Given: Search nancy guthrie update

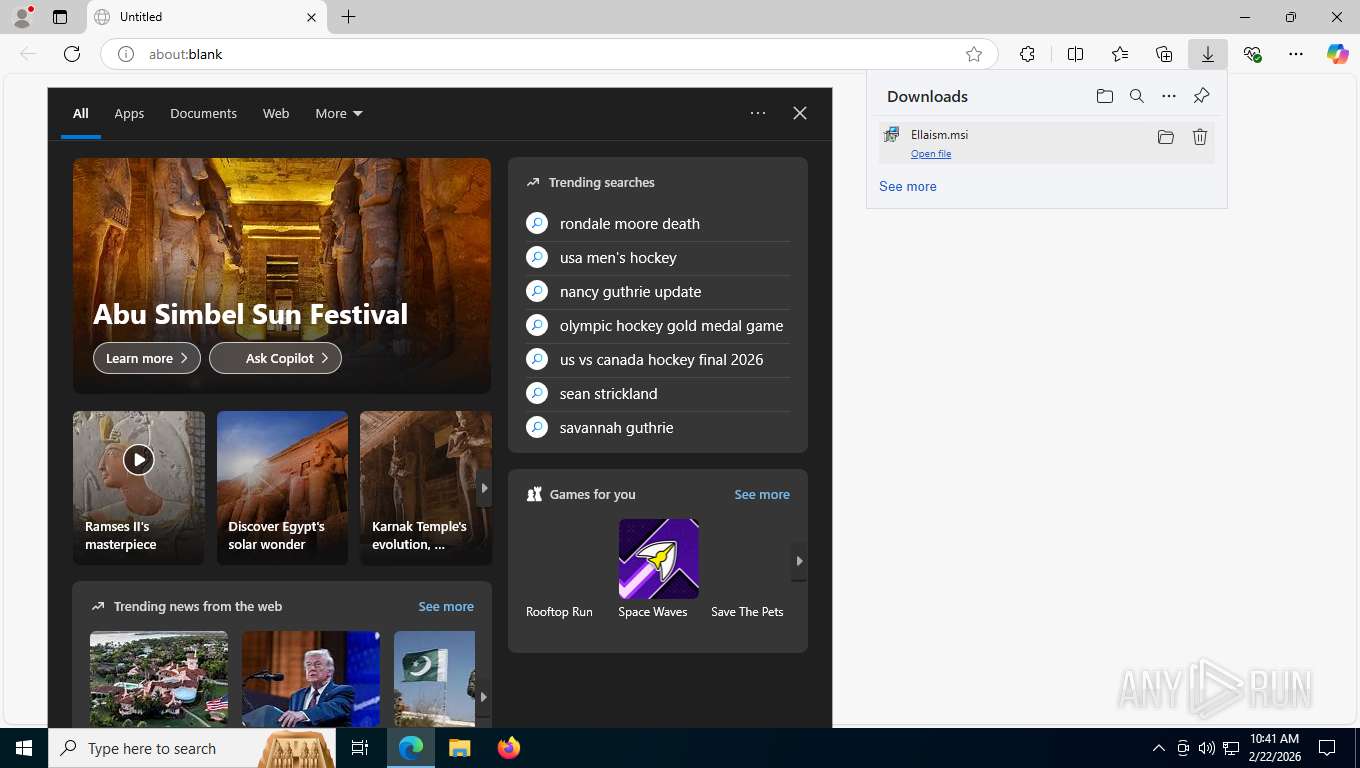Looking at the screenshot, I should [x=658, y=292].
